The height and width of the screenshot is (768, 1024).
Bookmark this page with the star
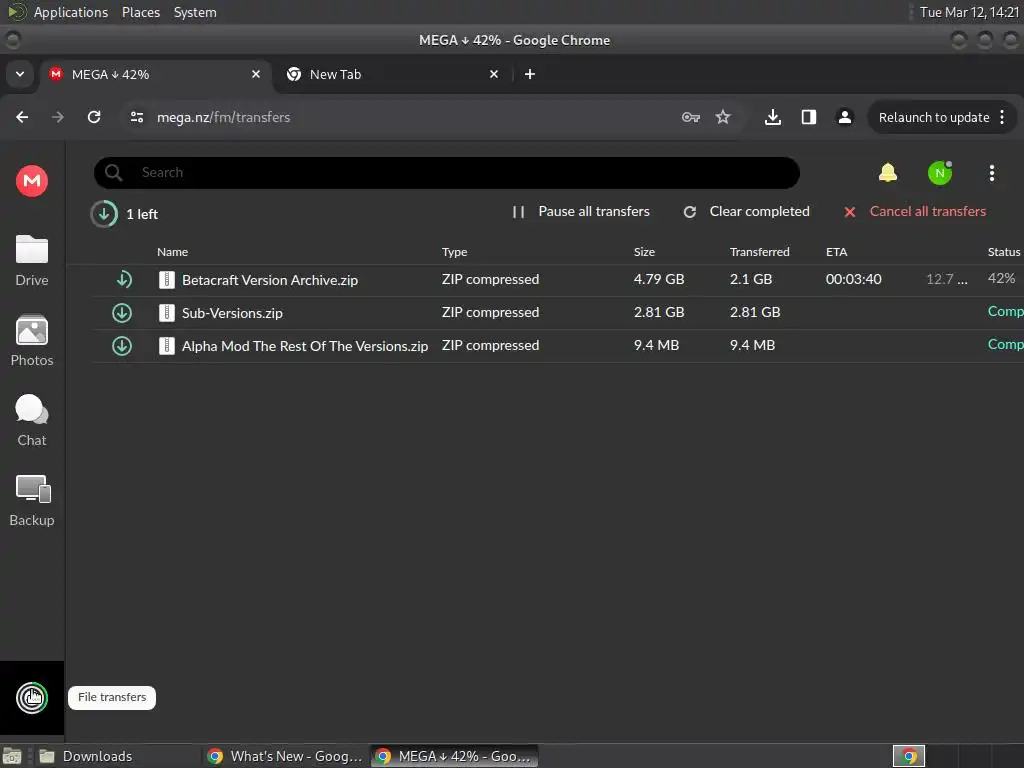pyautogui.click(x=722, y=117)
